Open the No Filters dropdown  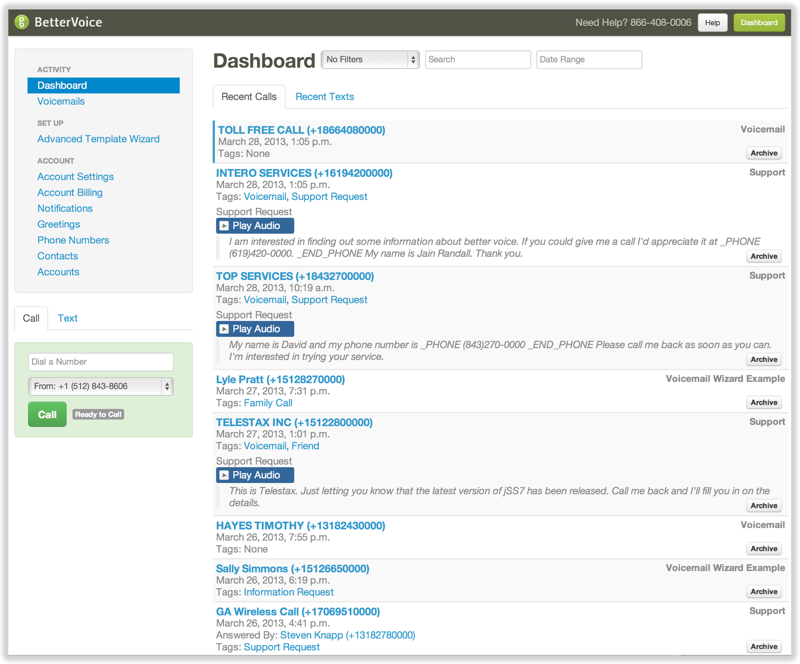(370, 59)
